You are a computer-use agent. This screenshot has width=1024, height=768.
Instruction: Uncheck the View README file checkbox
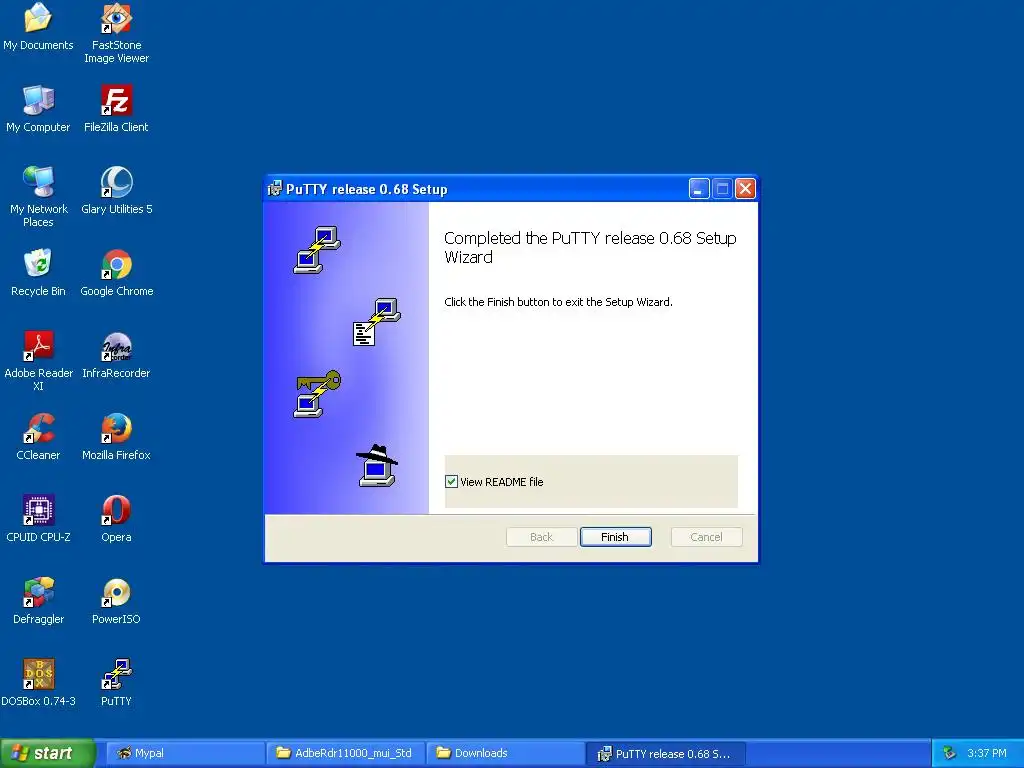(x=451, y=482)
